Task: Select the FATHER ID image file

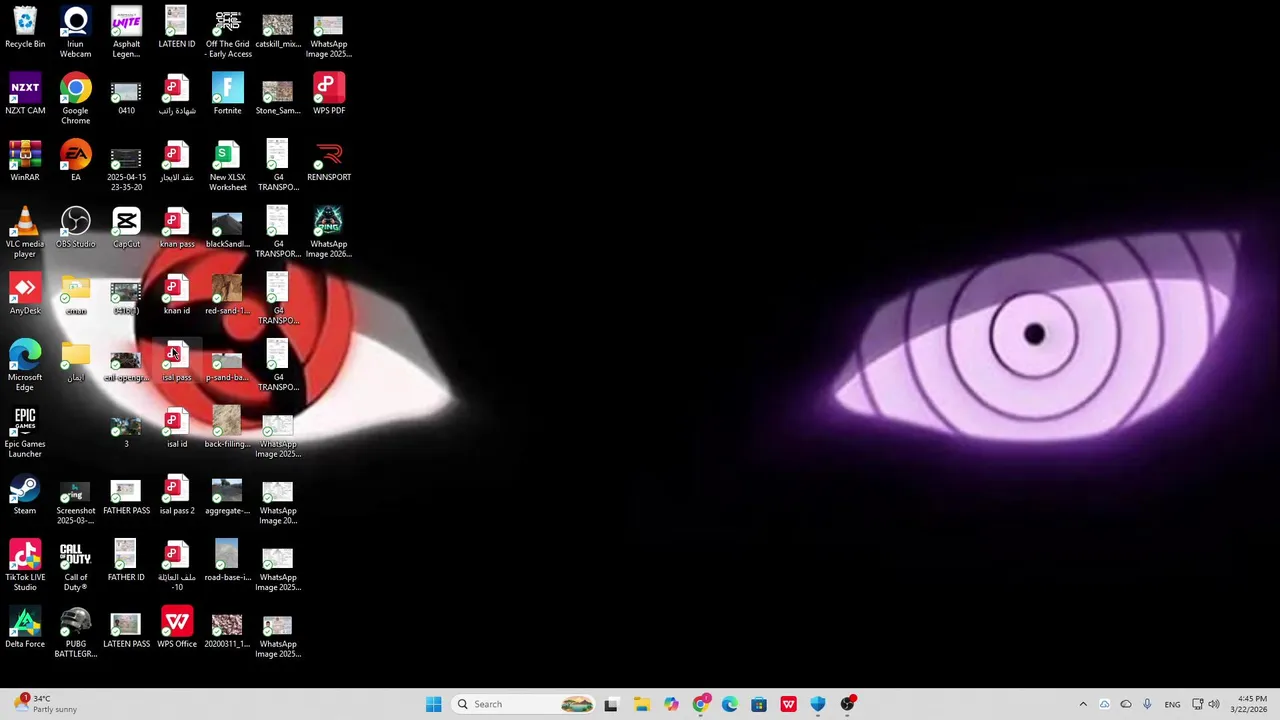Action: coord(126,561)
